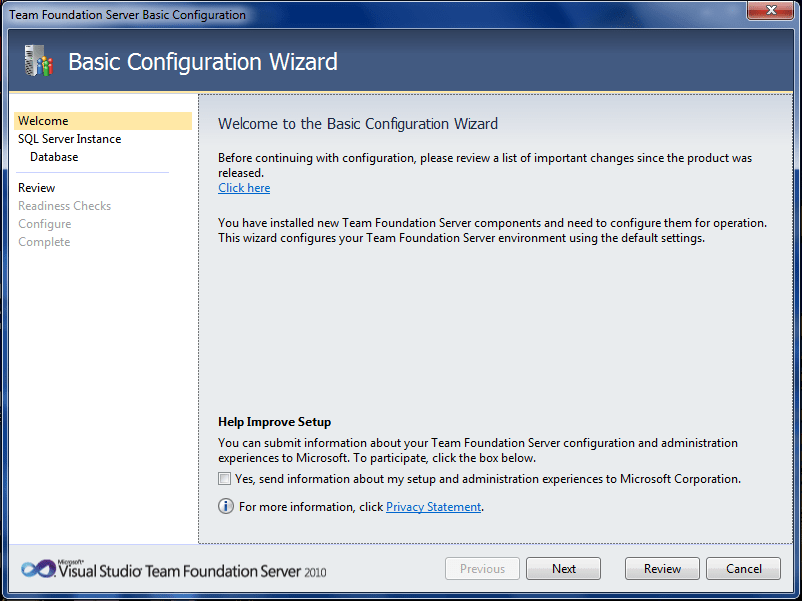Jump to the Review step in sidebar
The width and height of the screenshot is (802, 601).
coord(36,188)
